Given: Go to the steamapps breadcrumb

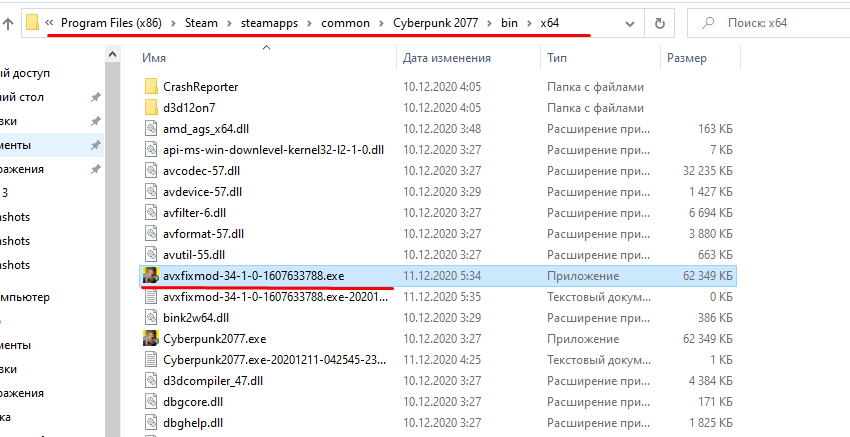Looking at the screenshot, I should pyautogui.click(x=269, y=23).
